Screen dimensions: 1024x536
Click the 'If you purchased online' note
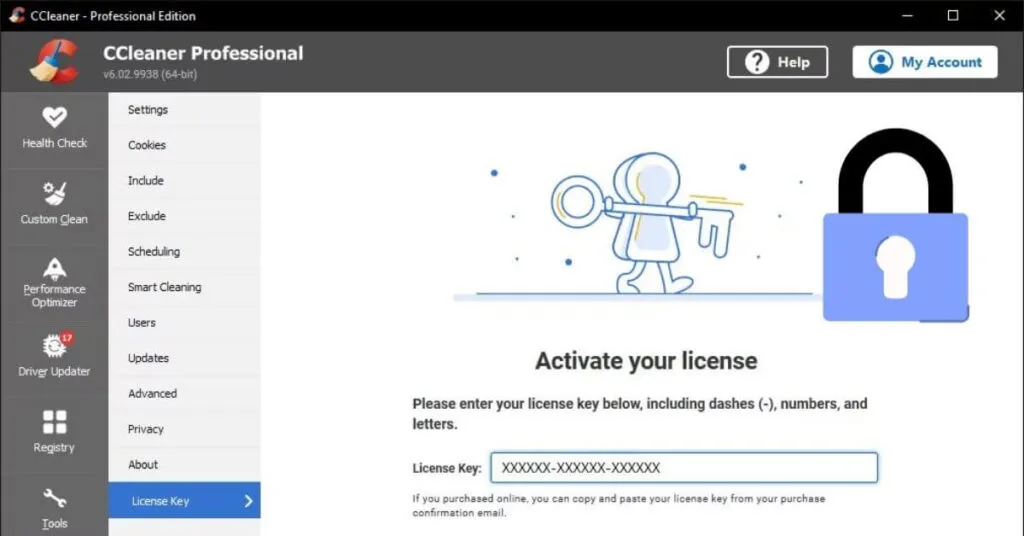[618, 505]
